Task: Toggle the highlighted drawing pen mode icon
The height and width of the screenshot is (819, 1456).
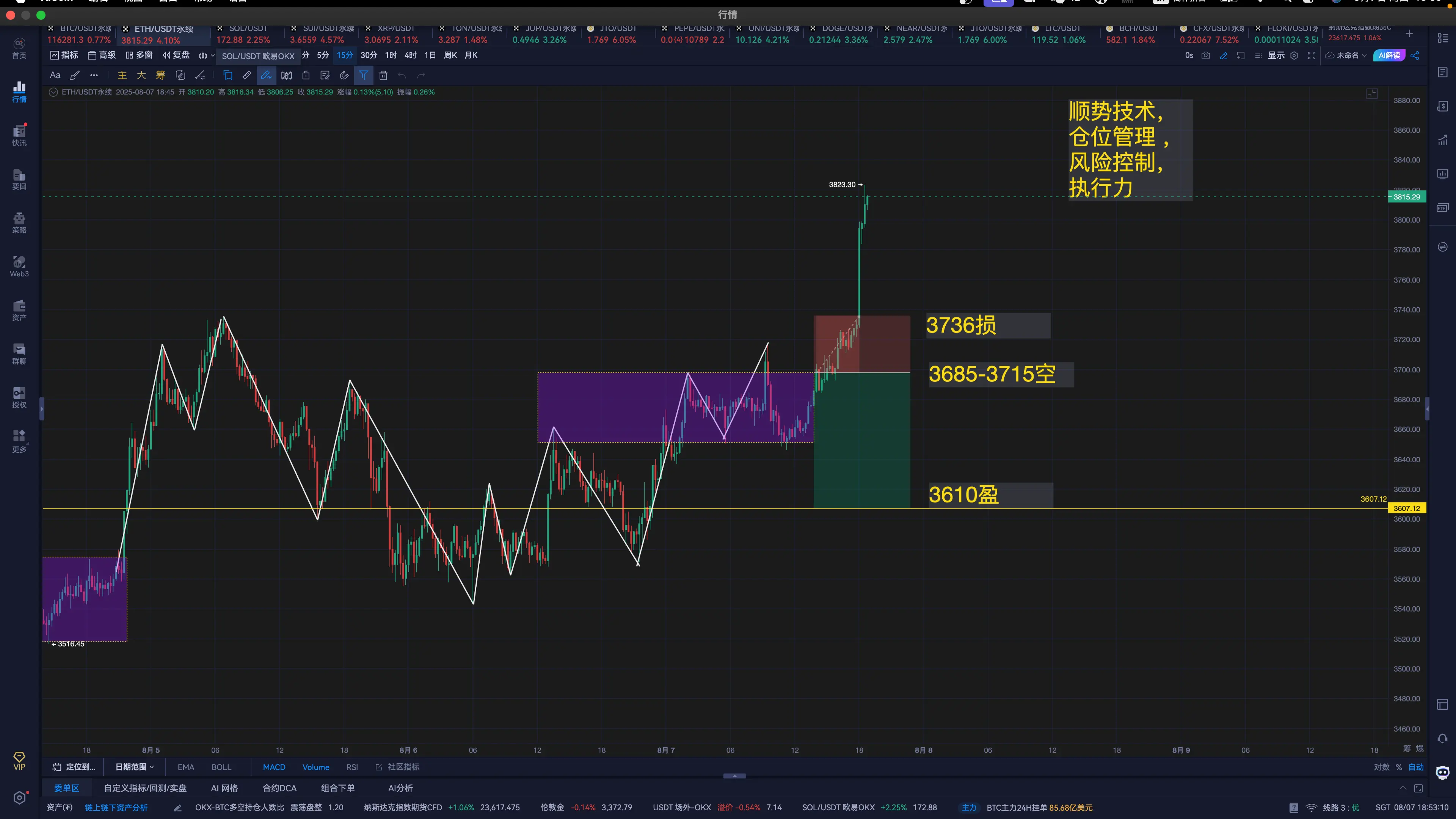Action: (x=266, y=75)
